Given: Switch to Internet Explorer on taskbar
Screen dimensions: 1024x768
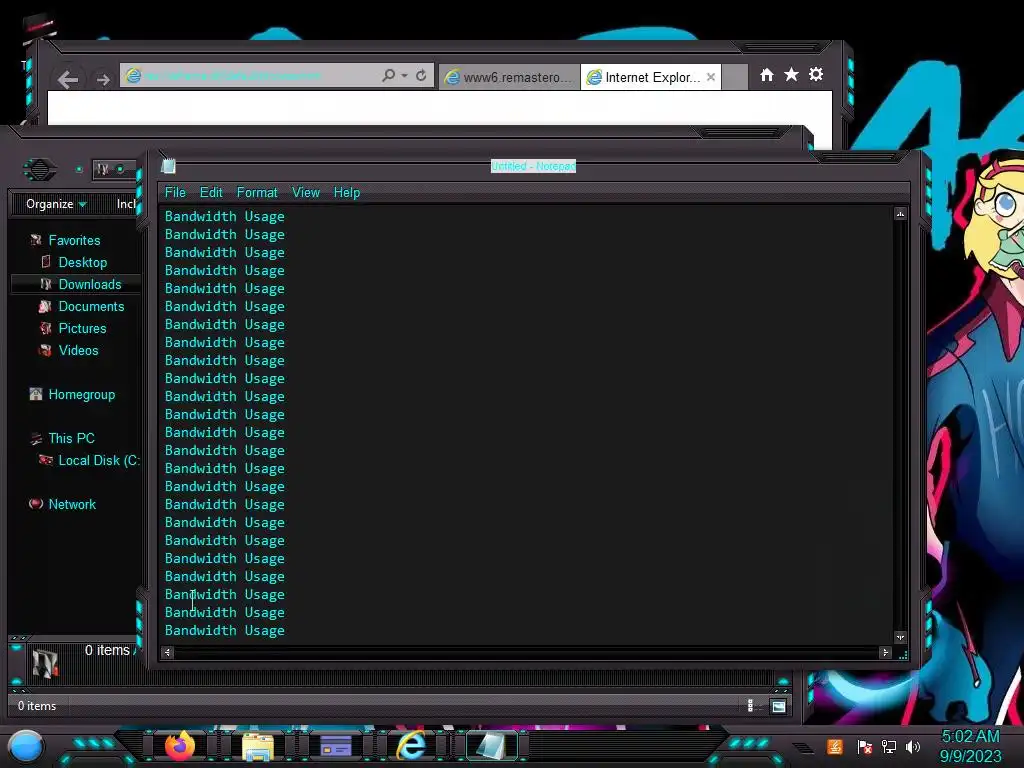Looking at the screenshot, I should tap(412, 746).
